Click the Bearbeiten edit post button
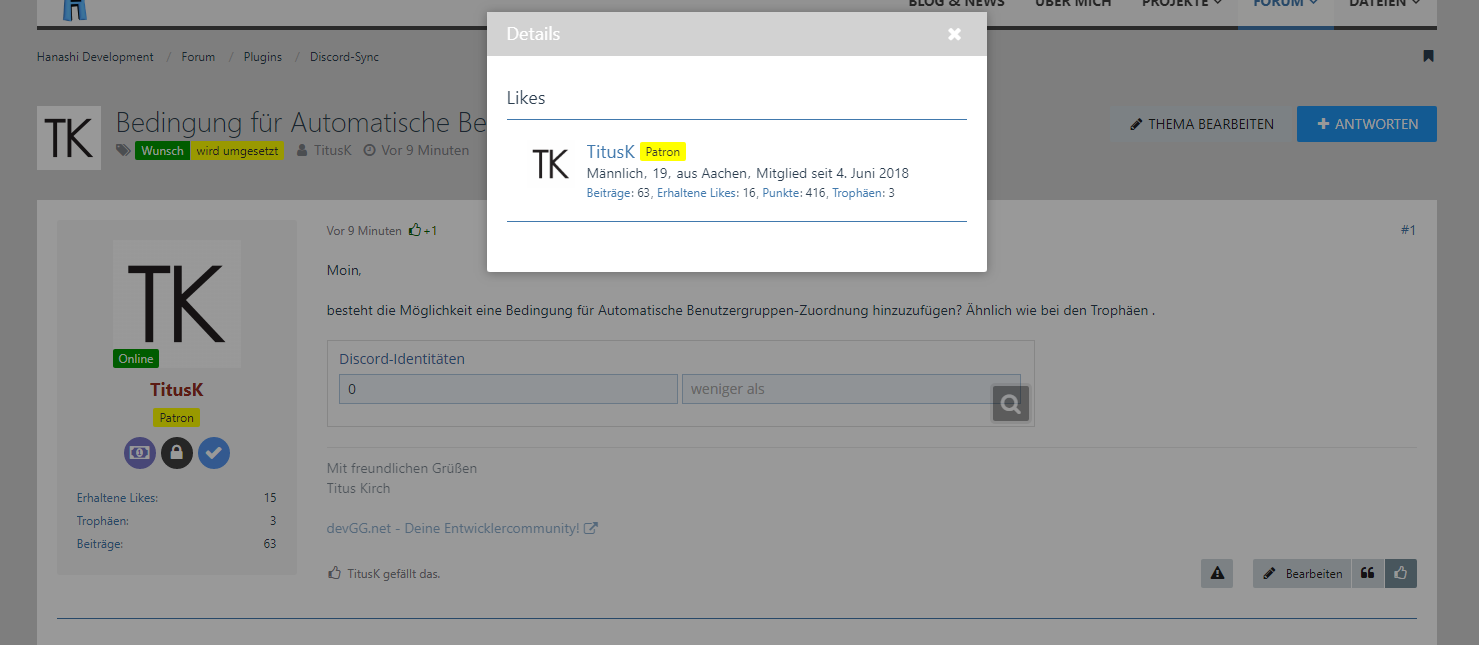The image size is (1479, 645). (x=1302, y=573)
